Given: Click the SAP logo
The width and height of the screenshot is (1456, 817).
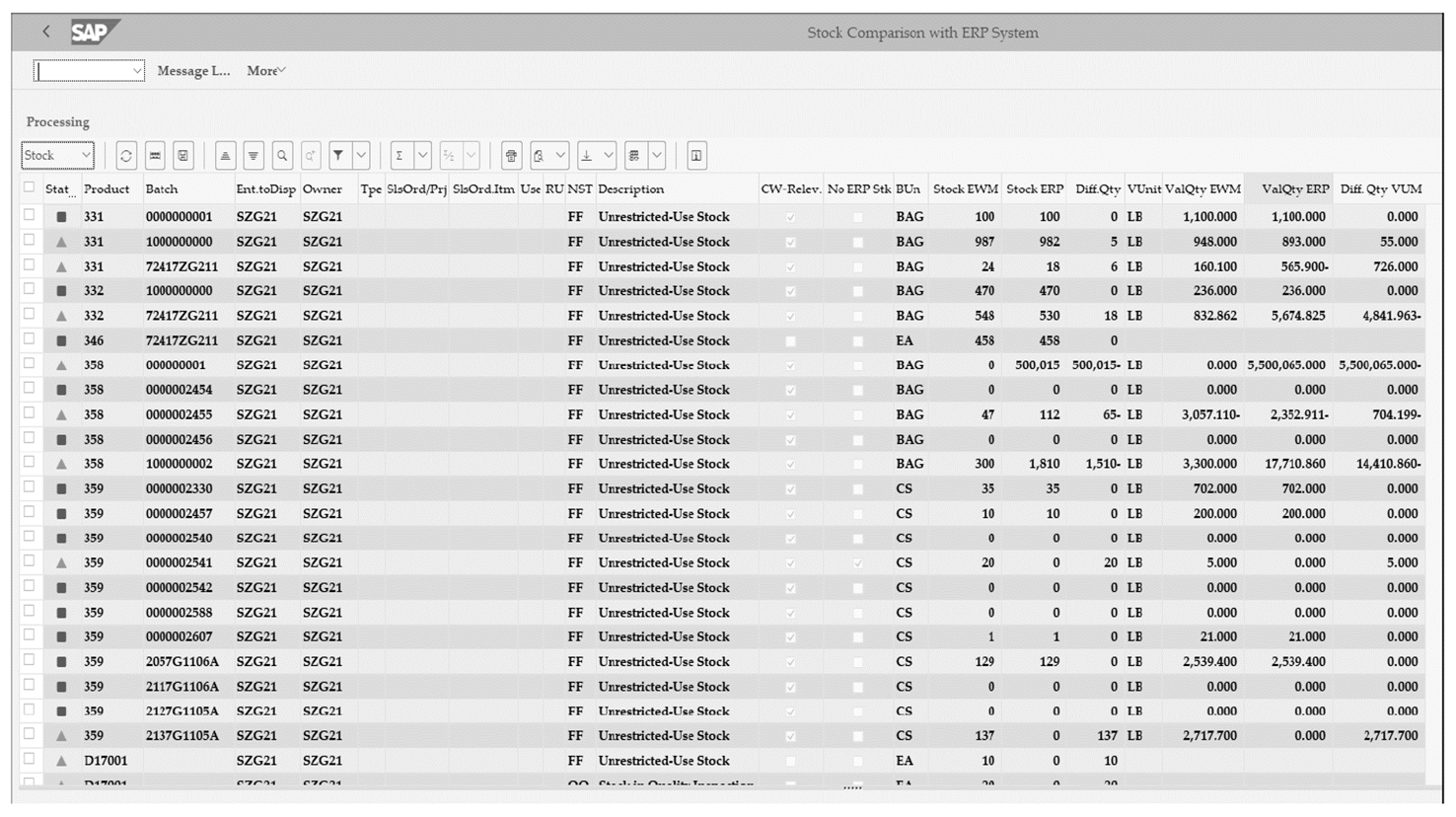Looking at the screenshot, I should [x=92, y=31].
